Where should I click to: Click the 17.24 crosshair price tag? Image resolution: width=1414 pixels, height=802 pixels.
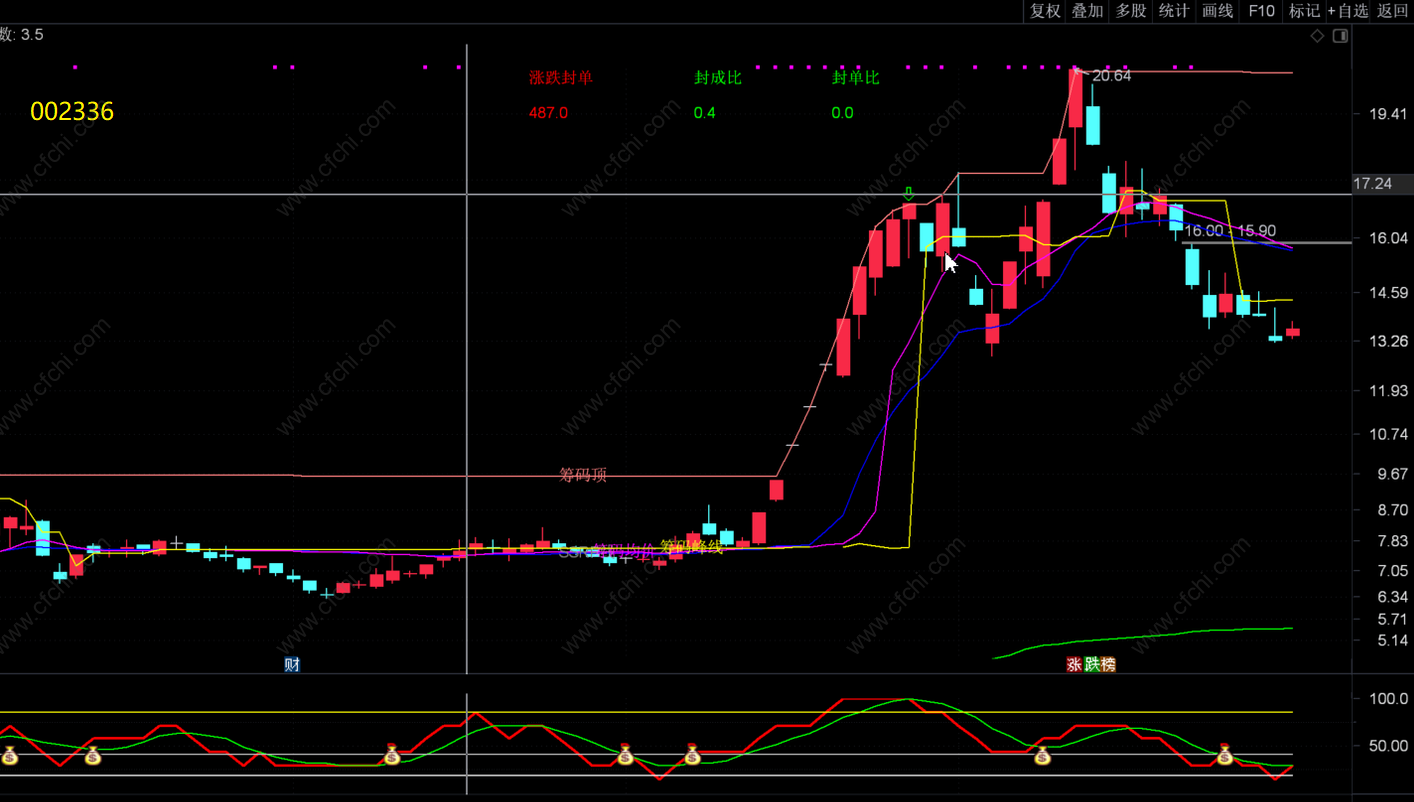[1372, 184]
